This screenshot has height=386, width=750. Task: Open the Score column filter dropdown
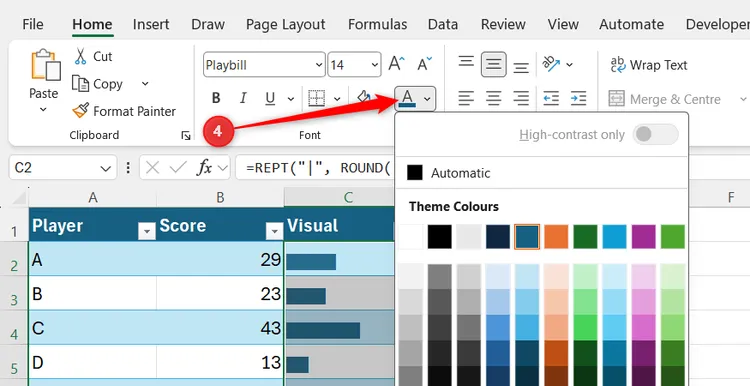[274, 232]
